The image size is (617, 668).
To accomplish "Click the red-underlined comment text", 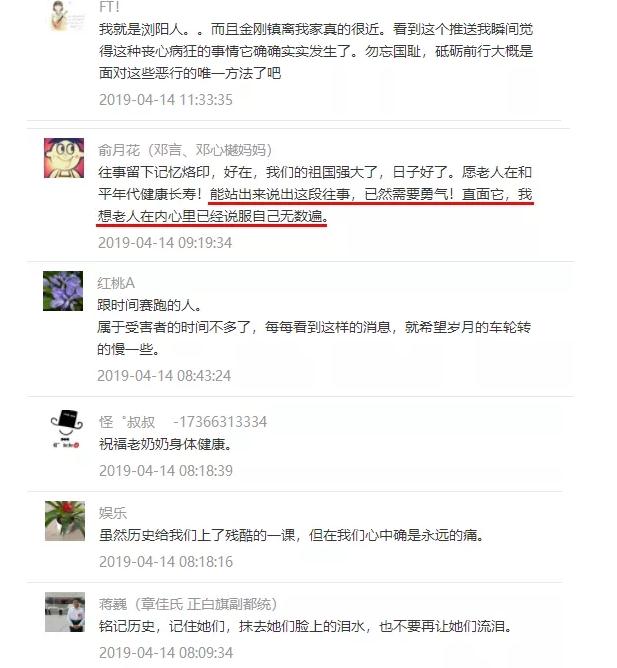I will point(315,205).
